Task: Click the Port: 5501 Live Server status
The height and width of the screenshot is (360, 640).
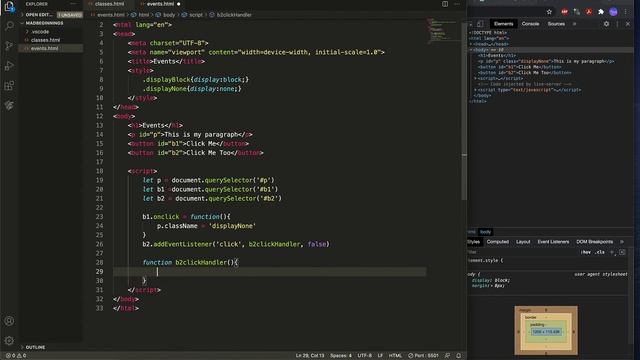Action: click(x=423, y=356)
